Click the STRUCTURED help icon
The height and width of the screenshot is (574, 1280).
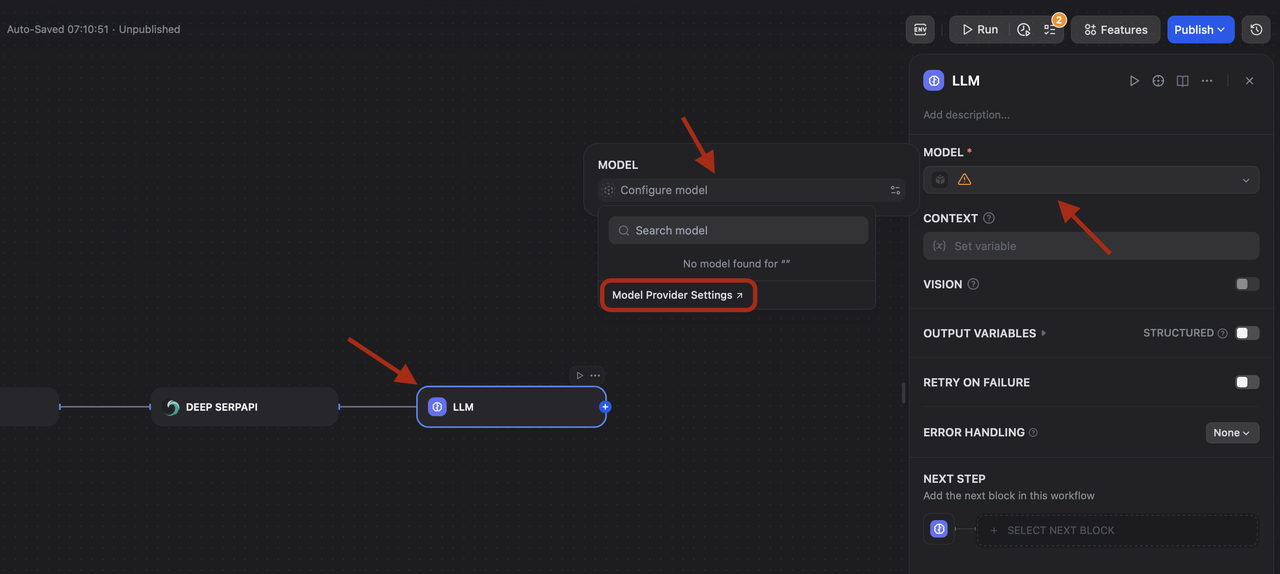pyautogui.click(x=1223, y=333)
